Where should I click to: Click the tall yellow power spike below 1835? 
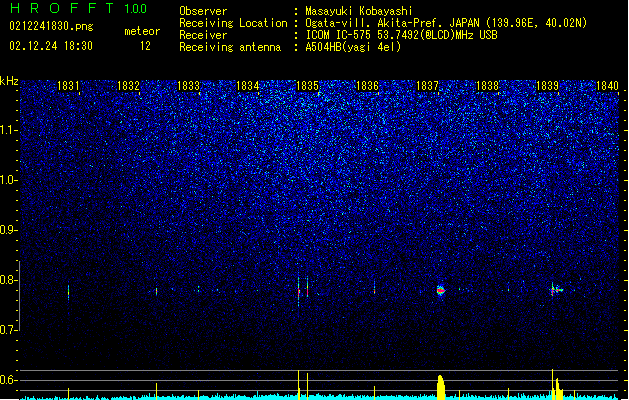(x=298, y=384)
